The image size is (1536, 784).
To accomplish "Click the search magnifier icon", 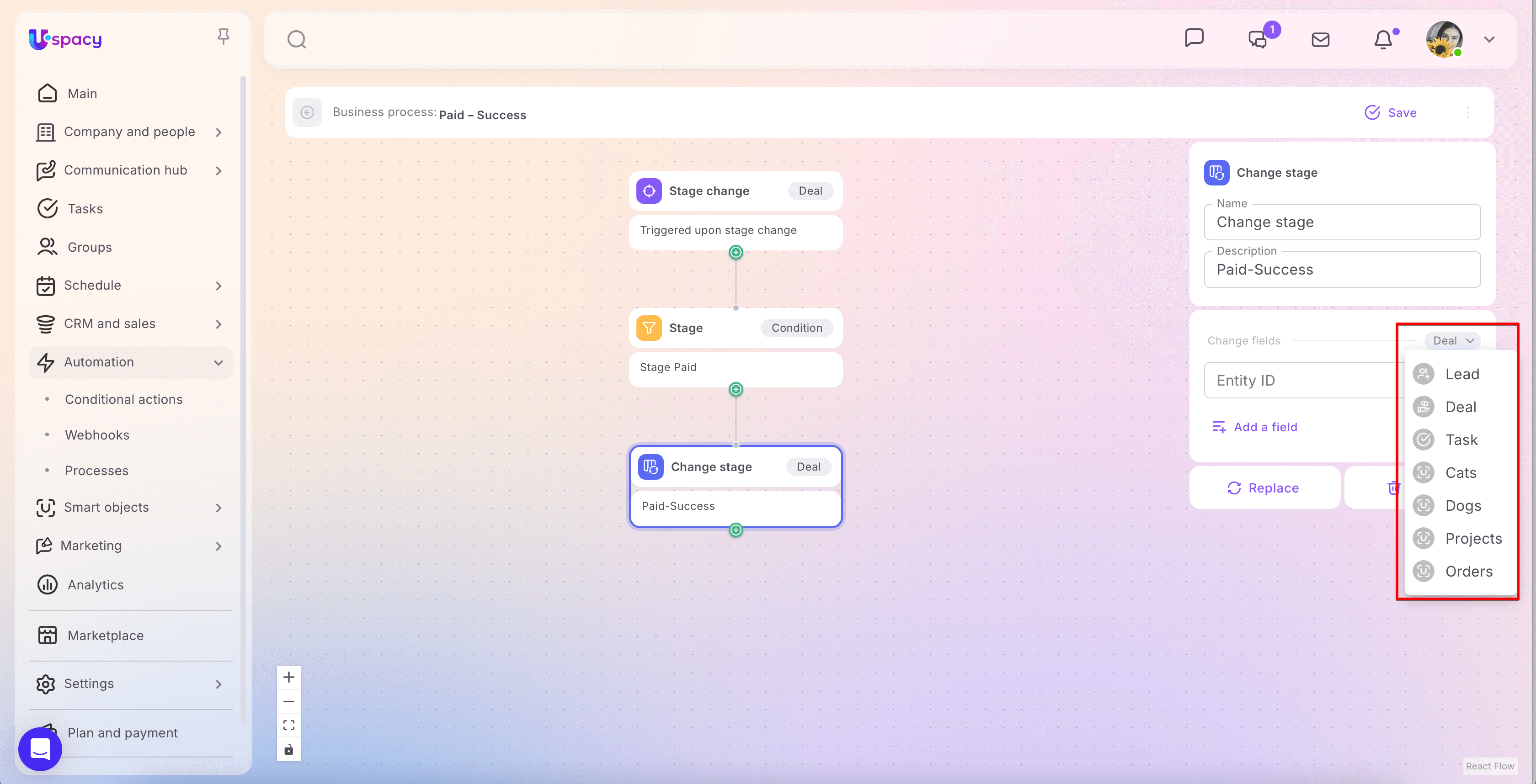I will 296,39.
